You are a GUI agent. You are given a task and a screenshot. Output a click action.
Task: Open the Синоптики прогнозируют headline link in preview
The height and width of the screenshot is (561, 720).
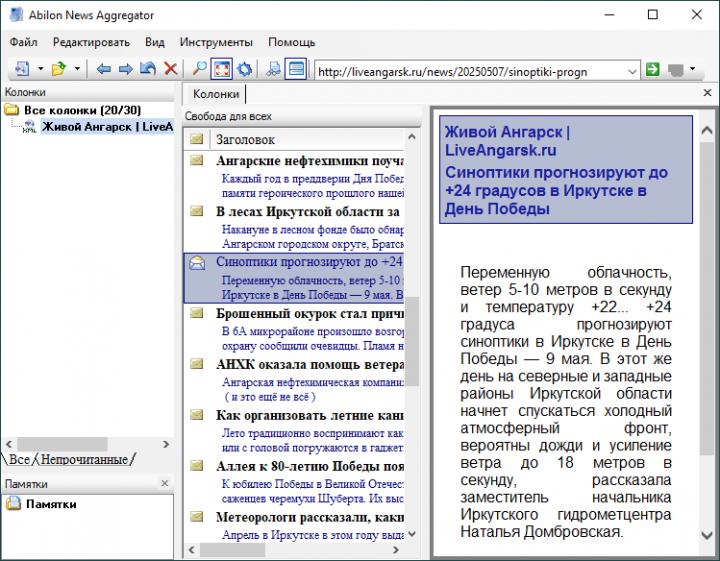point(556,191)
